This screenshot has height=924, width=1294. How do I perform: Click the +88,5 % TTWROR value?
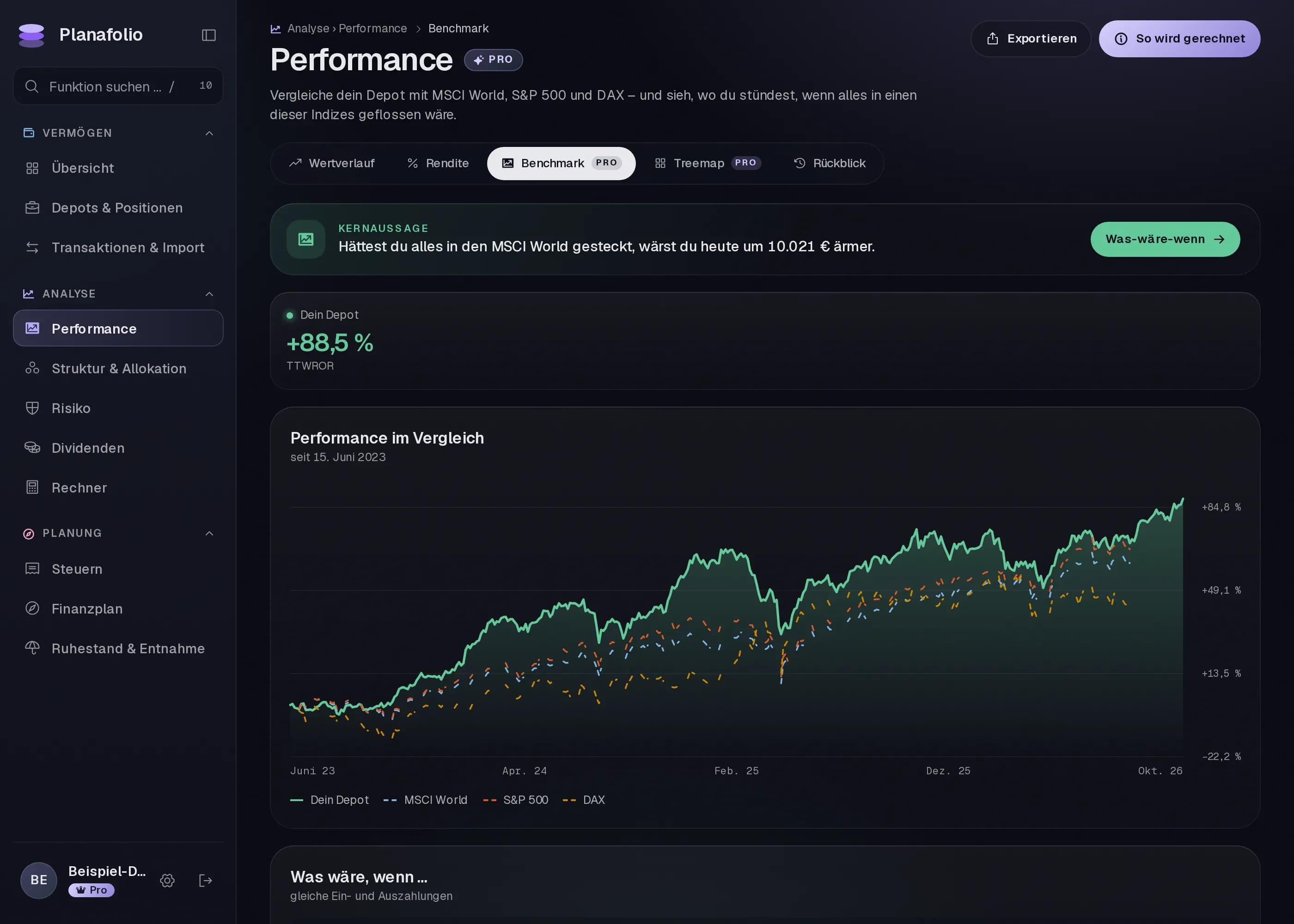click(330, 343)
